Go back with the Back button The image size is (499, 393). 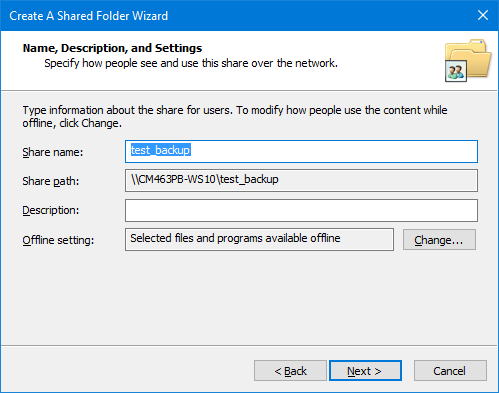tap(290, 370)
